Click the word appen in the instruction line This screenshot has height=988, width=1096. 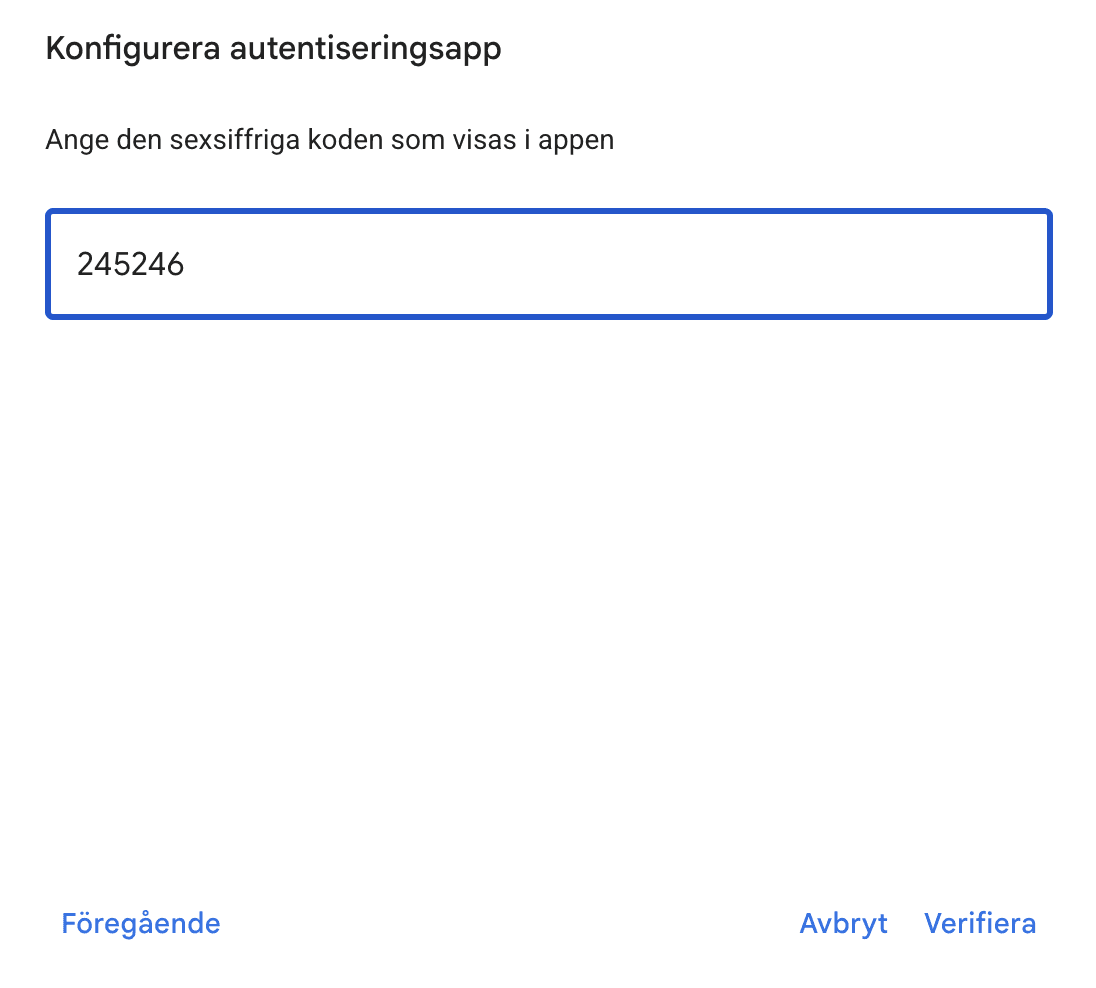coord(576,141)
